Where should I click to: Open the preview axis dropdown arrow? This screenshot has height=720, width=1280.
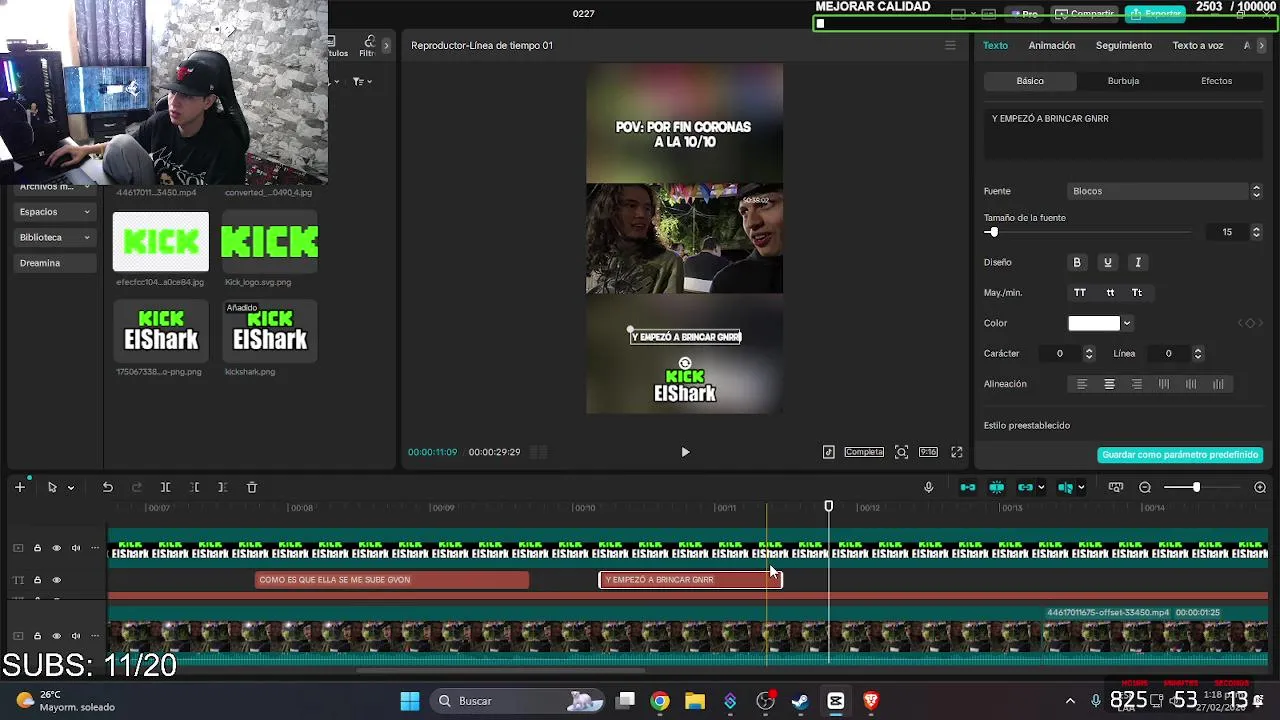1081,488
